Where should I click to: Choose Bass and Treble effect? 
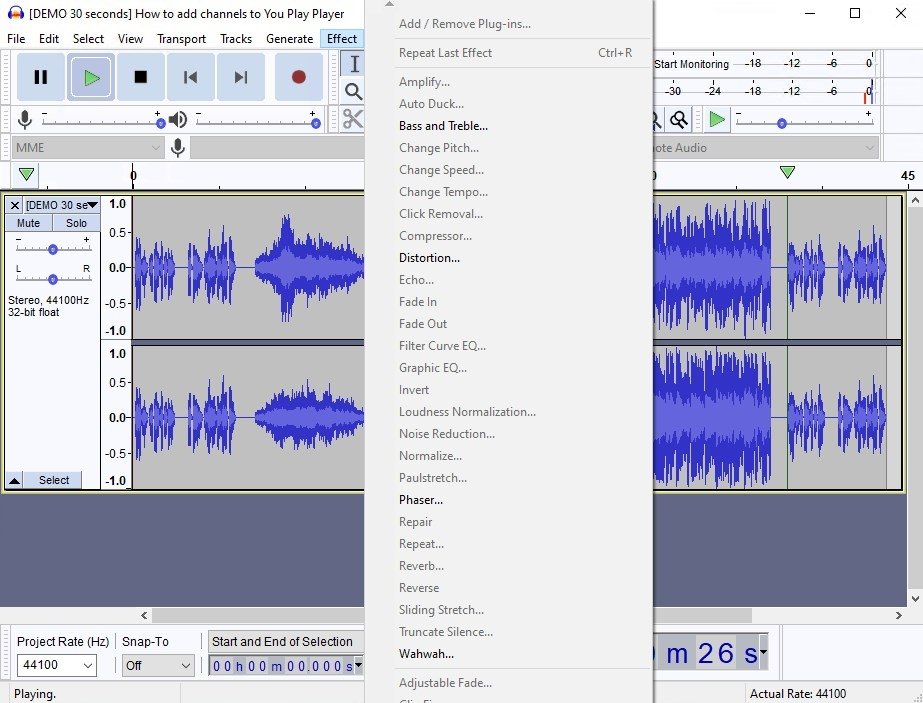click(x=508, y=126)
